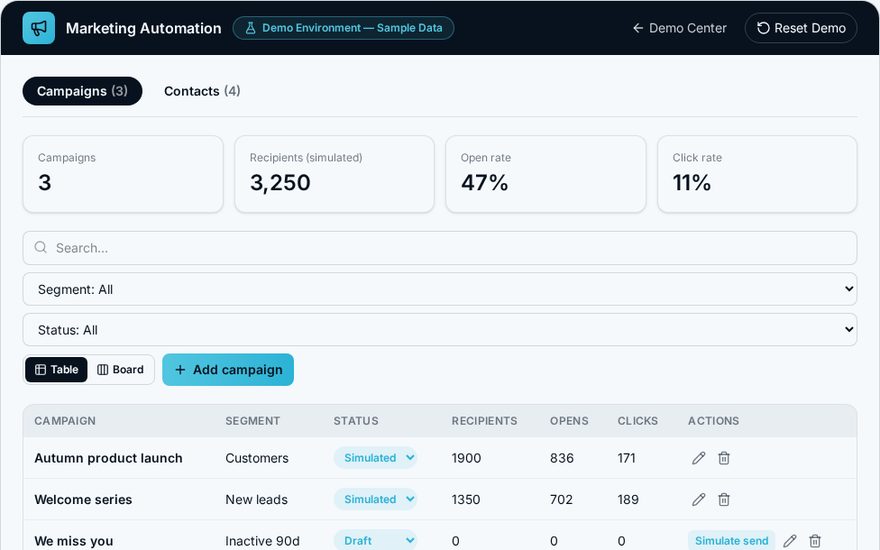Click Reset Demo button
Screen dimensions: 880x550
point(801,28)
